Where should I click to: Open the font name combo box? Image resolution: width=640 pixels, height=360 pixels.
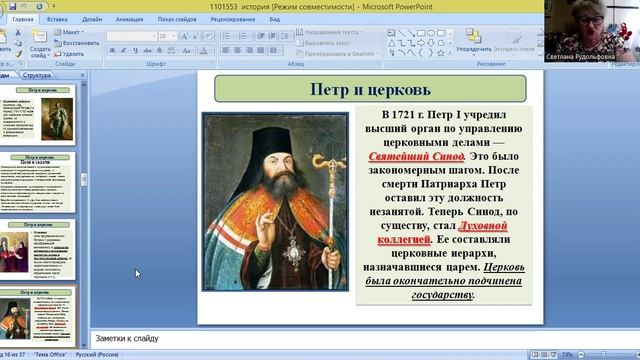(132, 36)
